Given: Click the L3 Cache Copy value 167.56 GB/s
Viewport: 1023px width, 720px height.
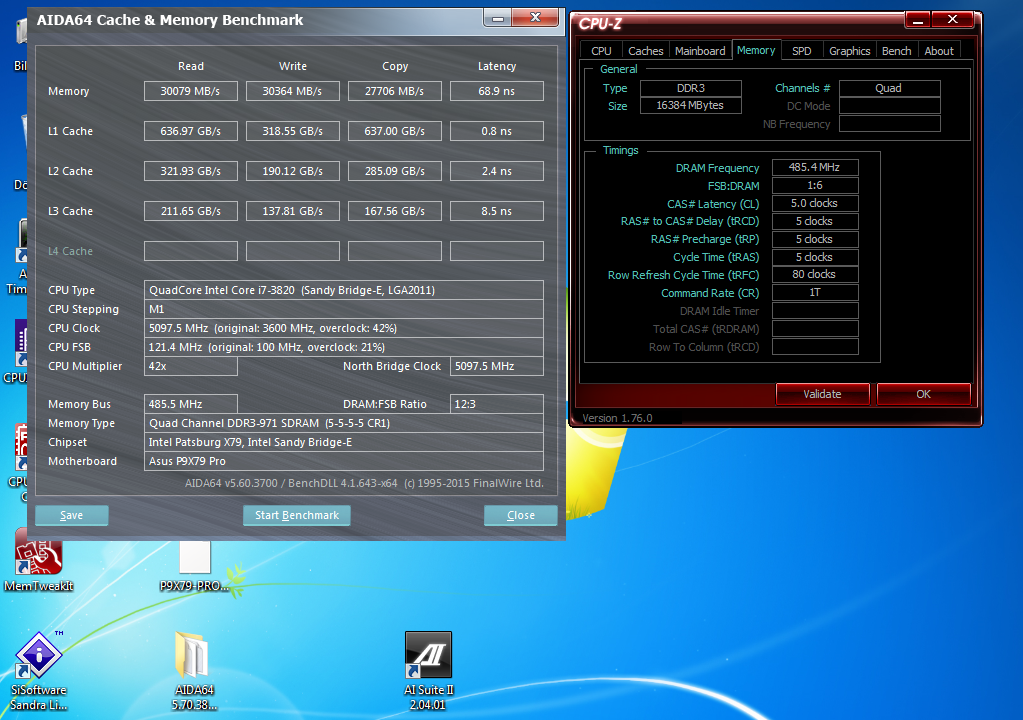Looking at the screenshot, I should coord(395,211).
